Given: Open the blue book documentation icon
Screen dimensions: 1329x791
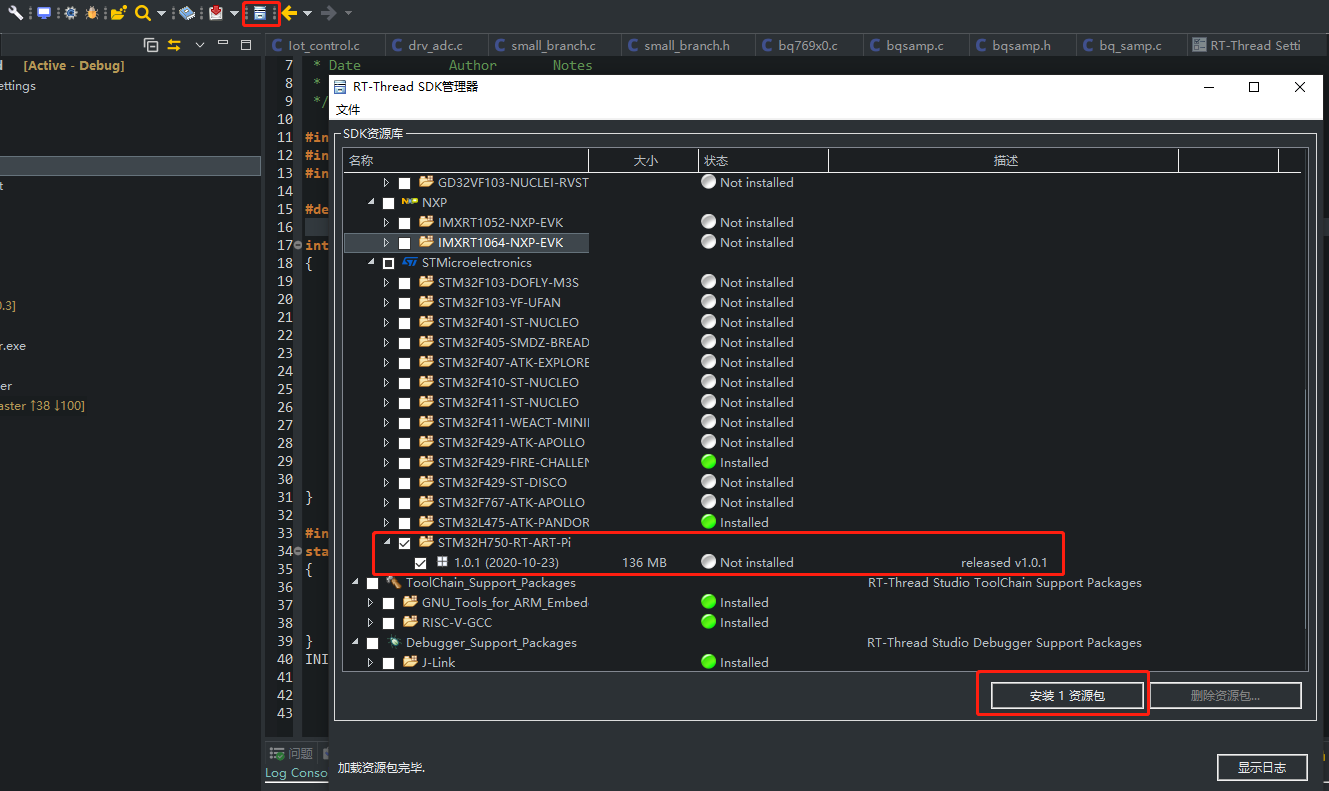Looking at the screenshot, I should (187, 13).
